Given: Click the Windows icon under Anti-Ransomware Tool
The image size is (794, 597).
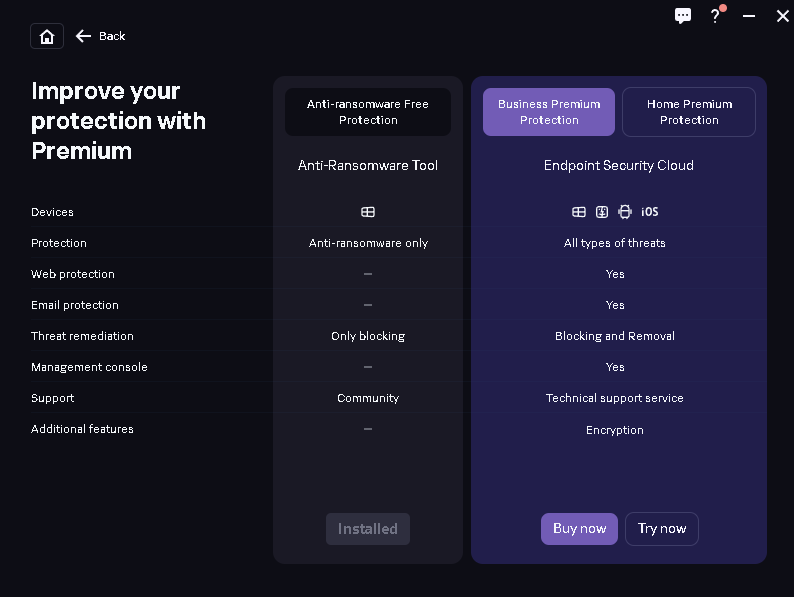Looking at the screenshot, I should pyautogui.click(x=368, y=212).
